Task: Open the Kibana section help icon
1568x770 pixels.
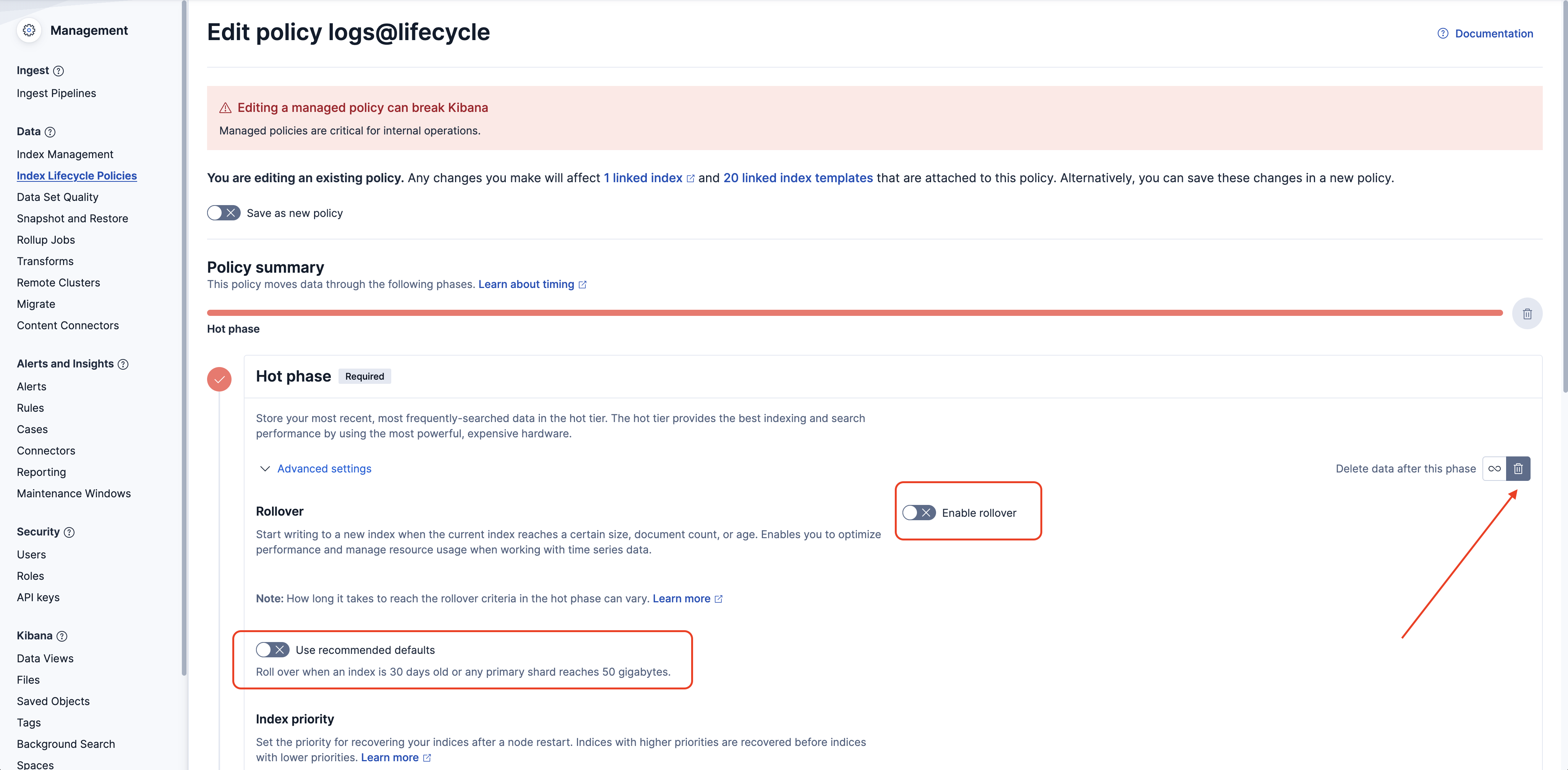Action: pyautogui.click(x=62, y=636)
